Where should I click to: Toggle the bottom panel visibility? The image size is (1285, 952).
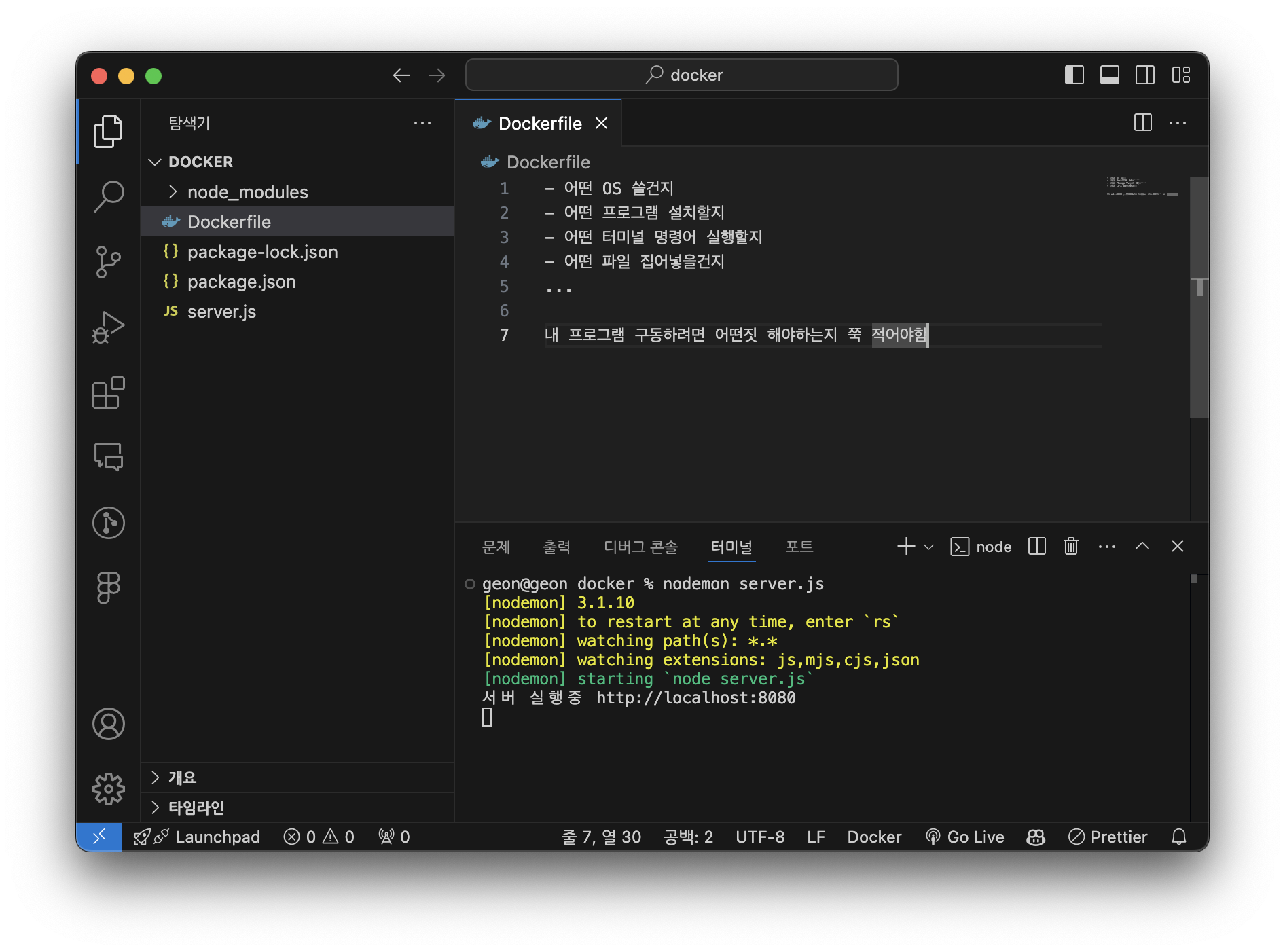coord(1110,75)
